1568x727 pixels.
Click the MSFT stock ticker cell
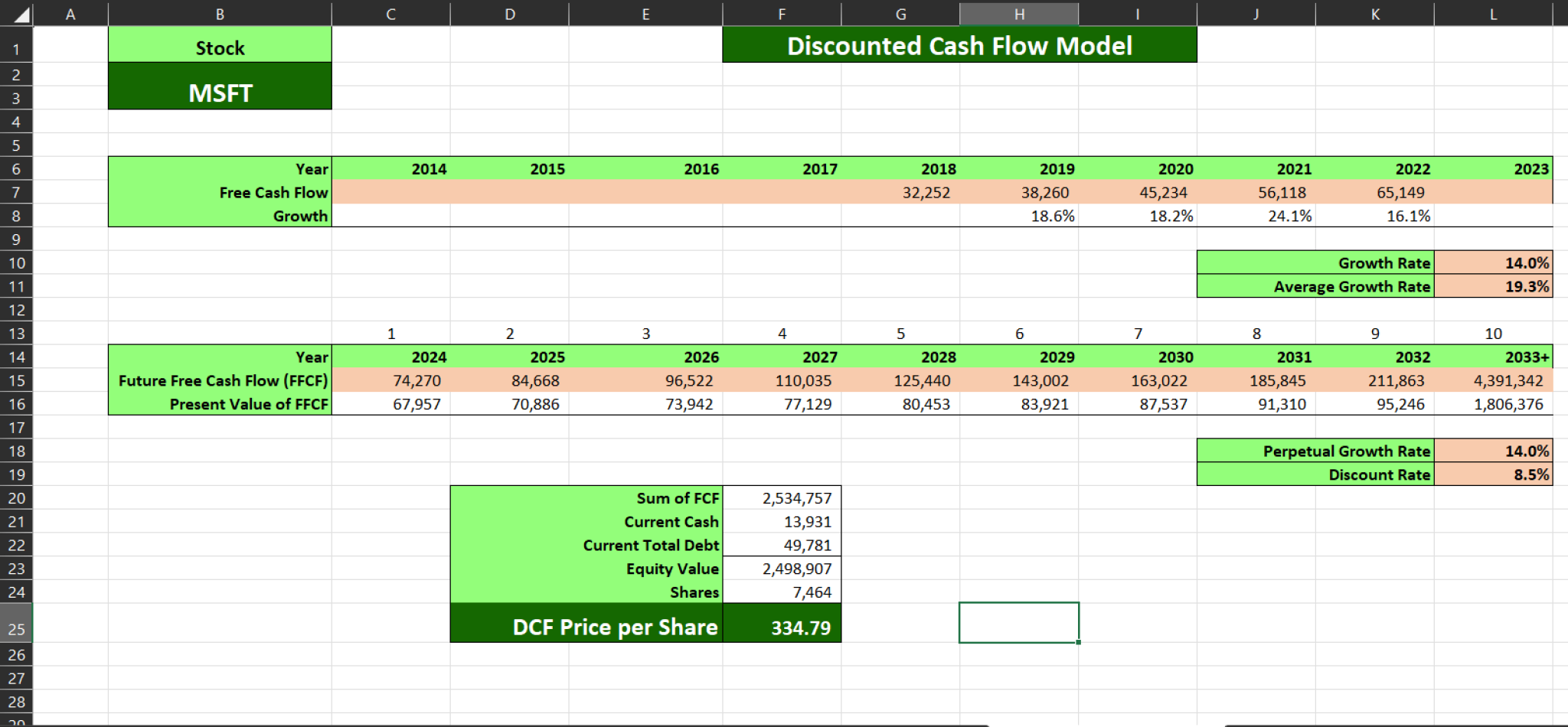[219, 93]
